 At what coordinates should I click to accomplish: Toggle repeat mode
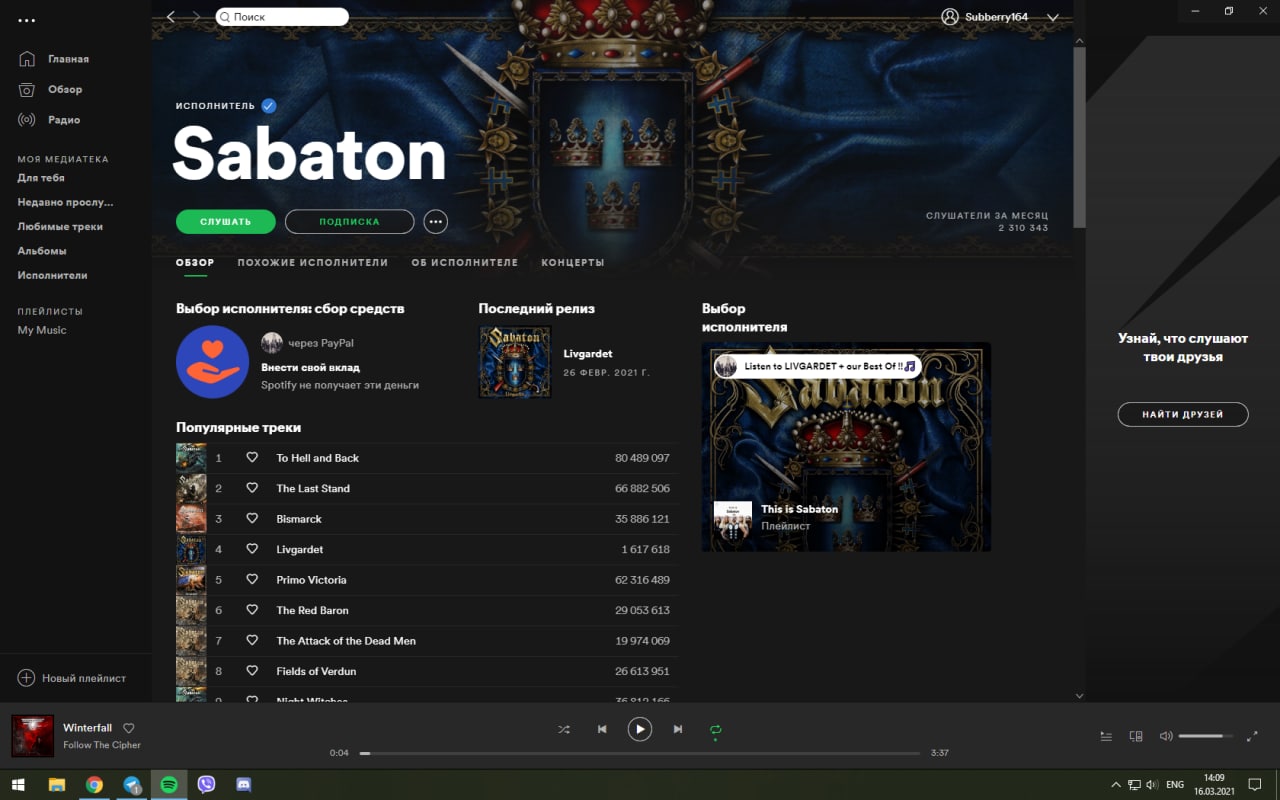click(x=716, y=730)
